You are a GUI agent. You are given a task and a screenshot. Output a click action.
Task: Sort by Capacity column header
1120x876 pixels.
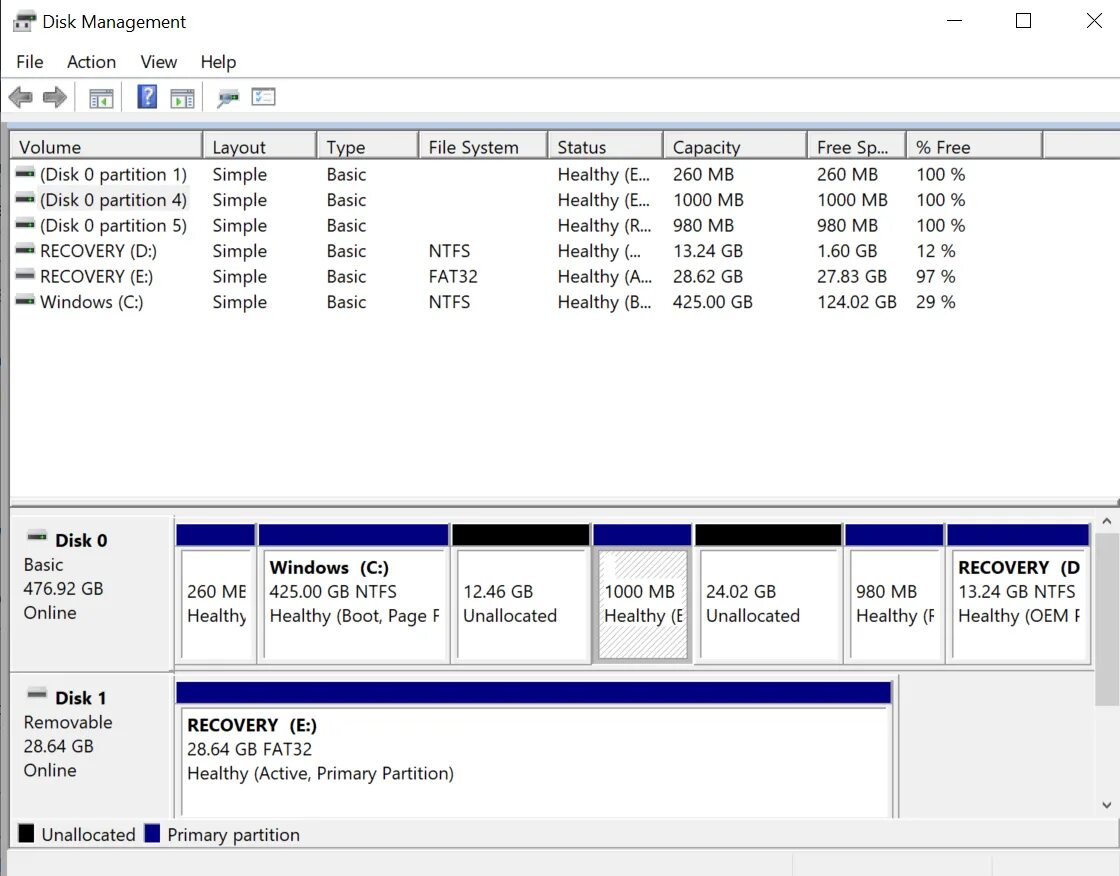(736, 146)
